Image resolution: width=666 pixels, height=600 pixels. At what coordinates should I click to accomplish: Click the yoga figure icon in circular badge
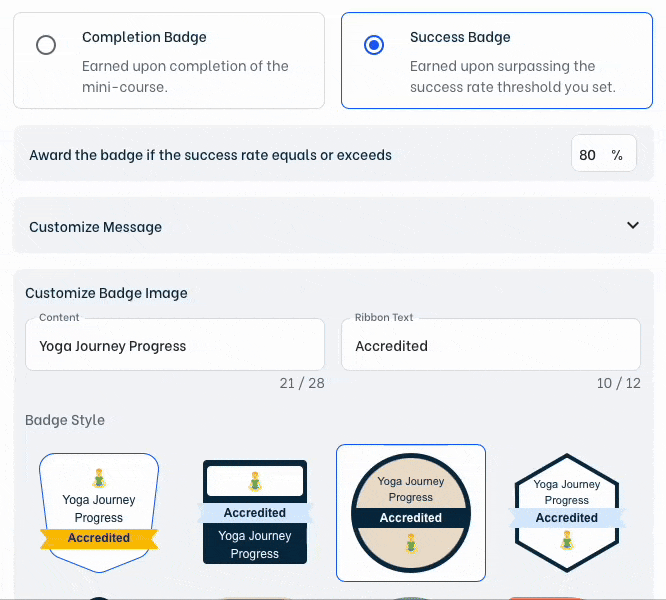[411, 544]
